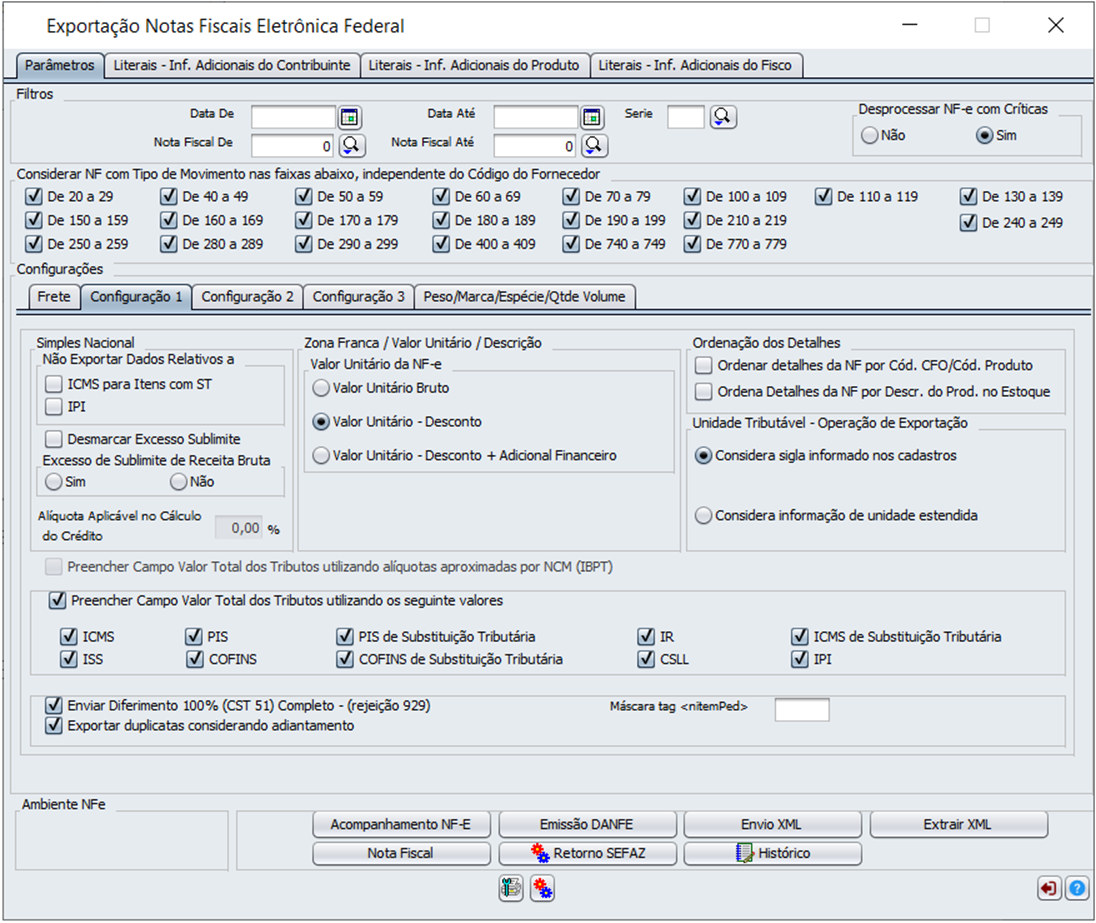1096x923 pixels.
Task: Open the Histórico button
Action: [772, 853]
